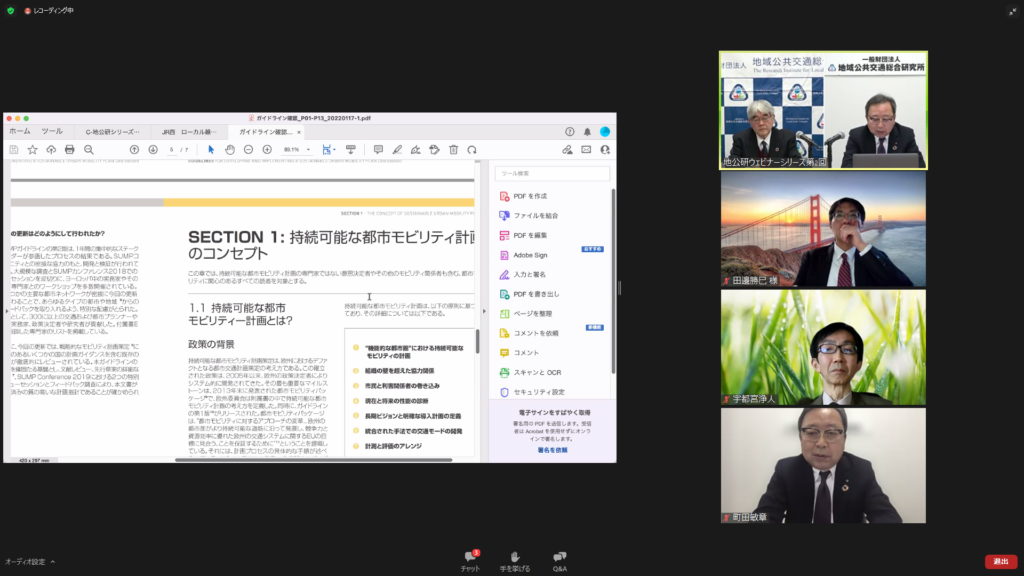Screen dimensions: 1024x576
Task: Open the Zoom chat panel
Action: tap(470, 559)
